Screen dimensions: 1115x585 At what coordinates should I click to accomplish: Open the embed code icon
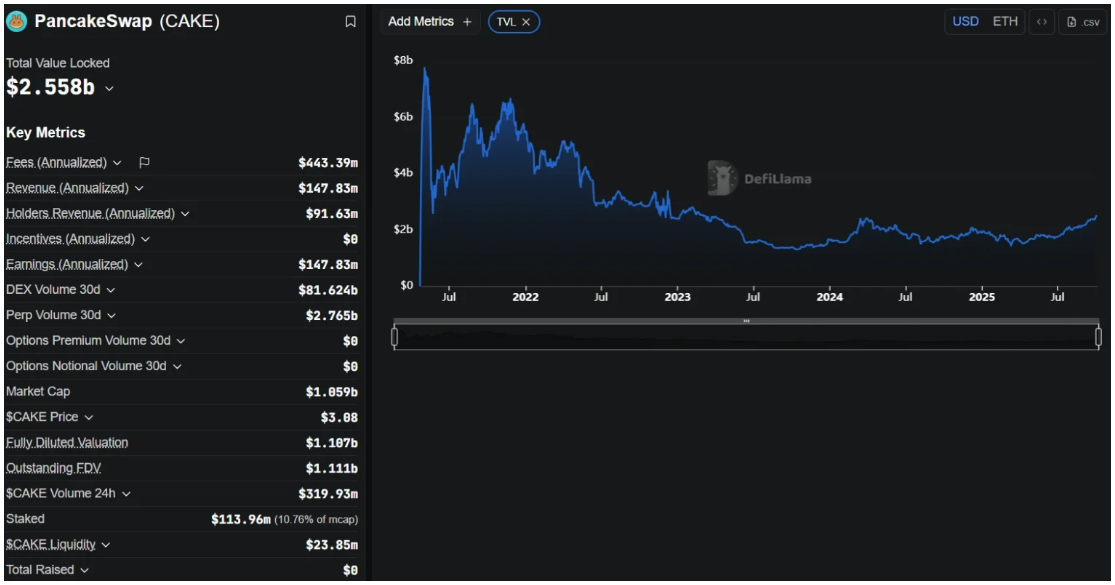click(x=1041, y=22)
